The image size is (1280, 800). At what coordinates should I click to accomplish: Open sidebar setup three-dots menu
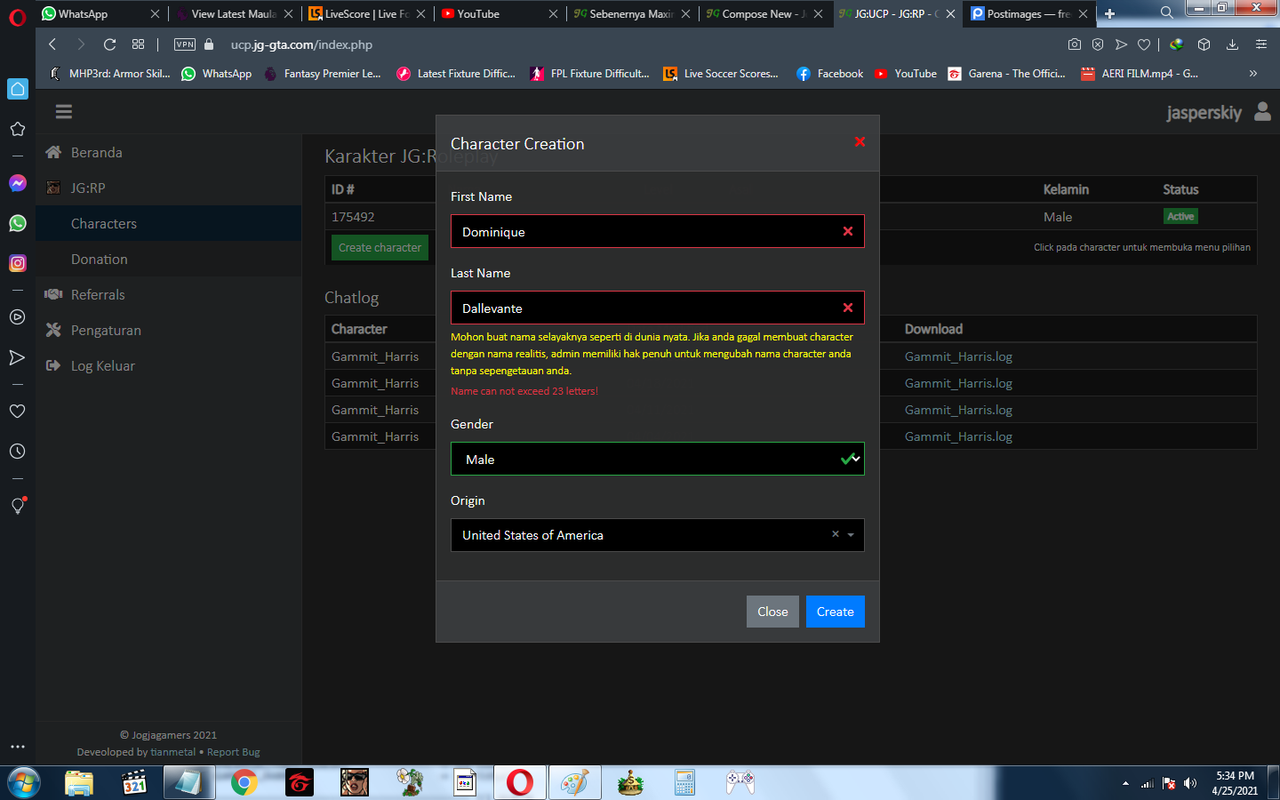(x=17, y=747)
